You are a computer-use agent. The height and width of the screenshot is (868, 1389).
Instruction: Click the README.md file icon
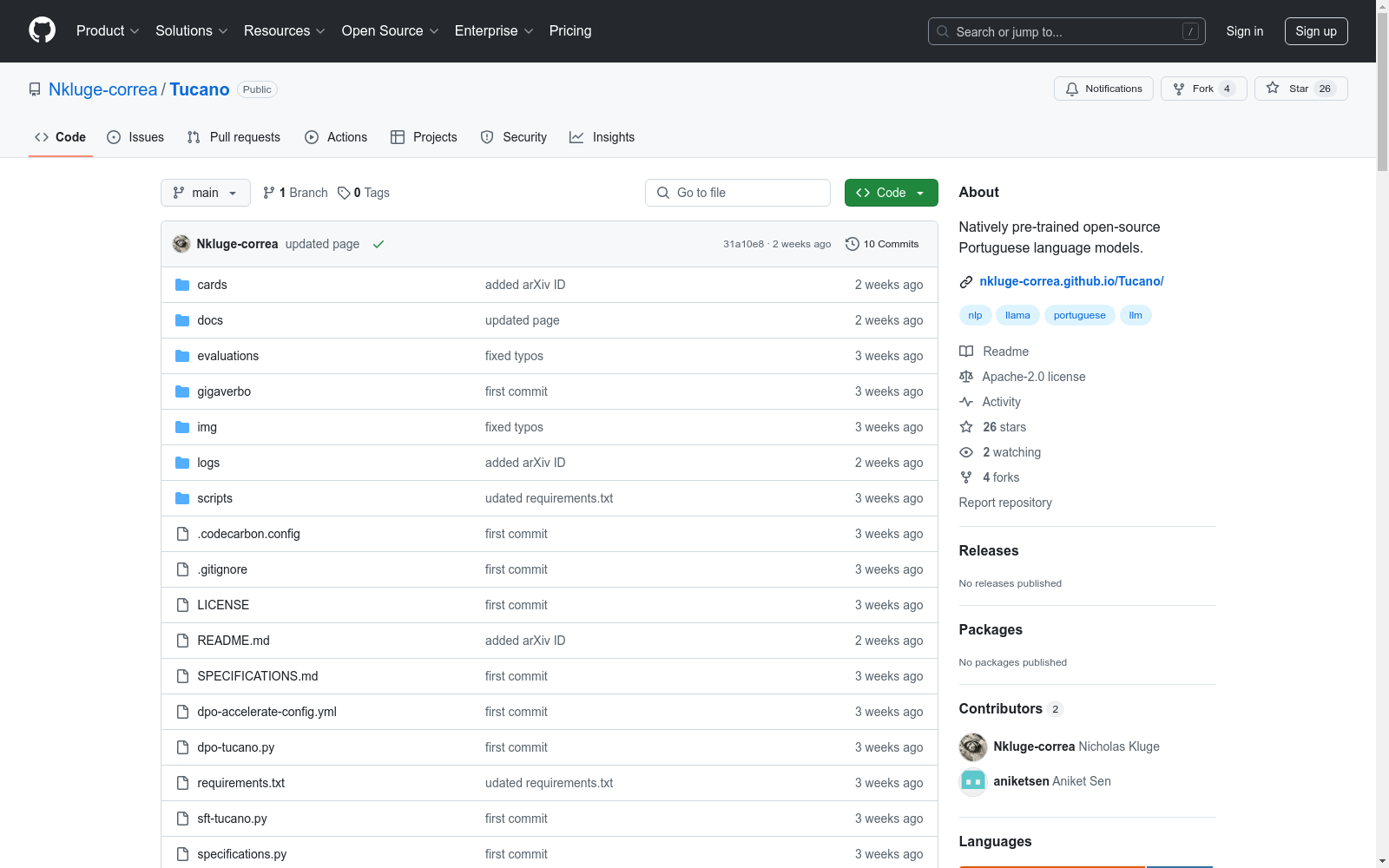(182, 641)
